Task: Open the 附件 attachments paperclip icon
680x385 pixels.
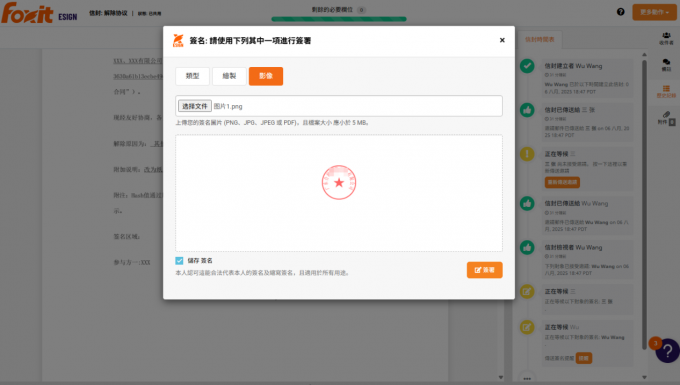Action: (x=666, y=117)
